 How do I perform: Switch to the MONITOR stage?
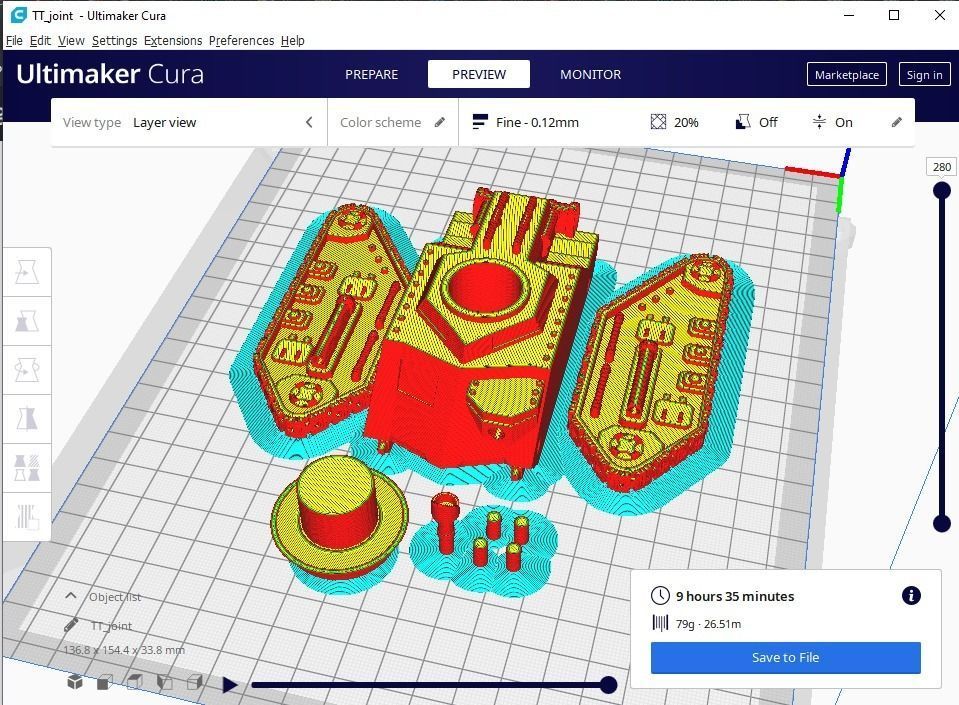(x=590, y=74)
